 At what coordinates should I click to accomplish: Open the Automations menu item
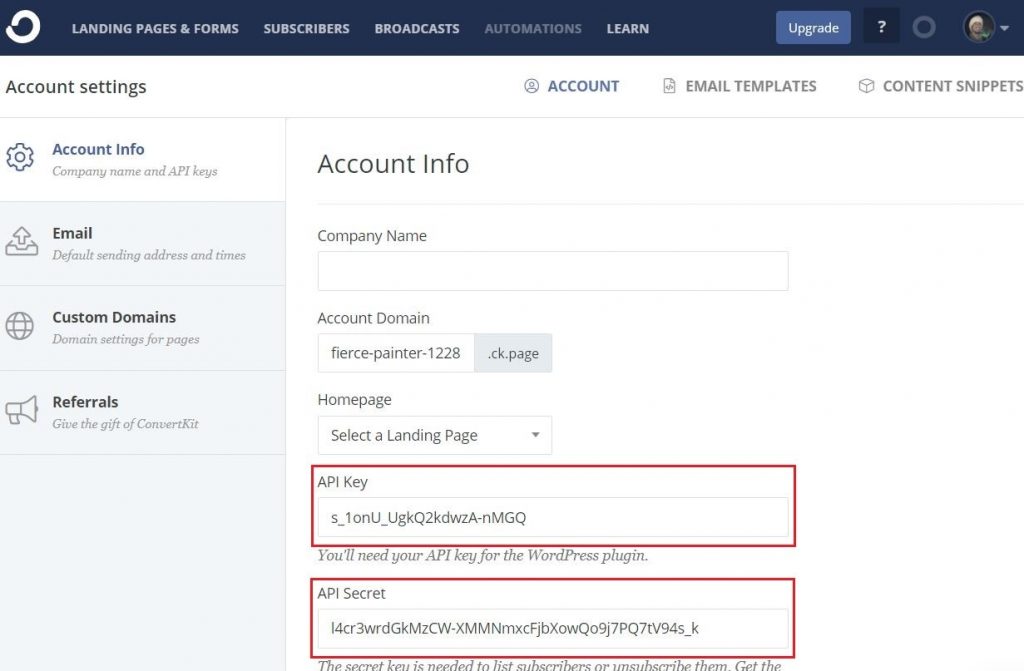pos(533,29)
